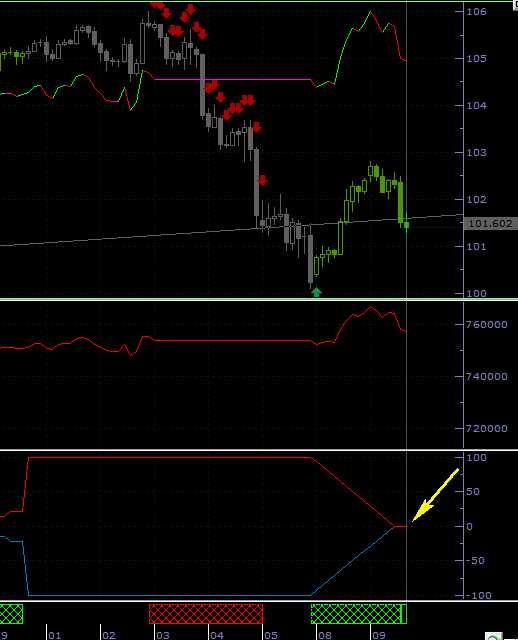Click the small green hatched box at bottom-left
Screen dimensions: 518x640
(x=11, y=613)
